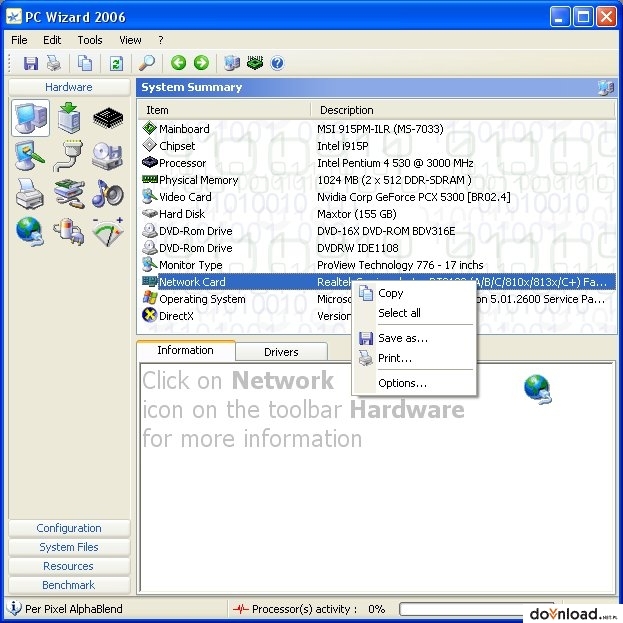Select the Operating System row
The width and height of the screenshot is (623, 623).
(x=377, y=299)
